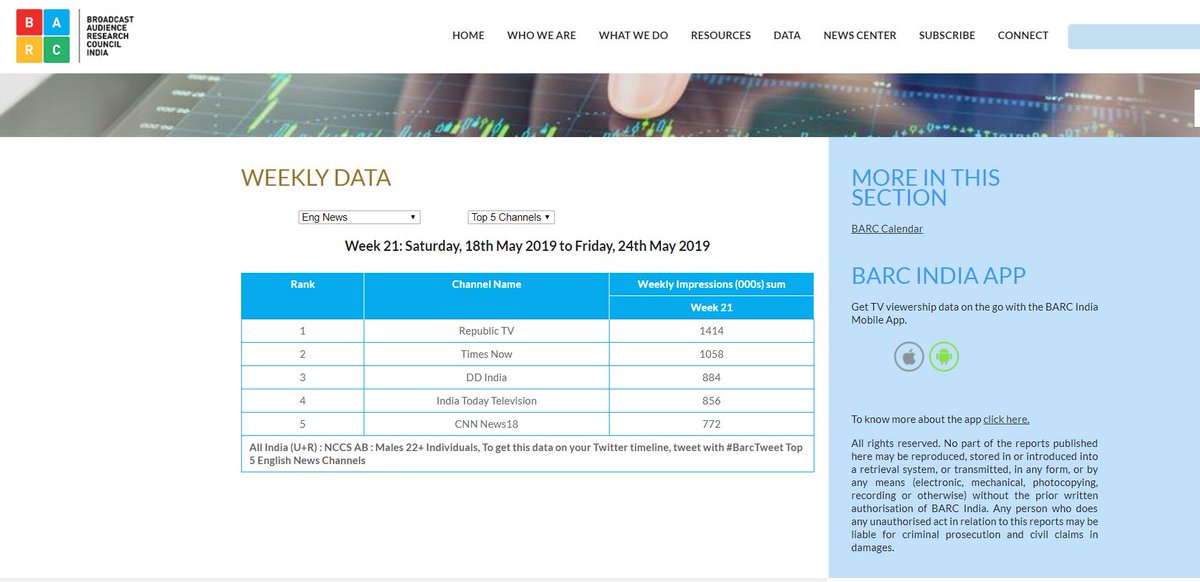The height and width of the screenshot is (582, 1200).
Task: Click the hero banner image
Action: point(600,105)
